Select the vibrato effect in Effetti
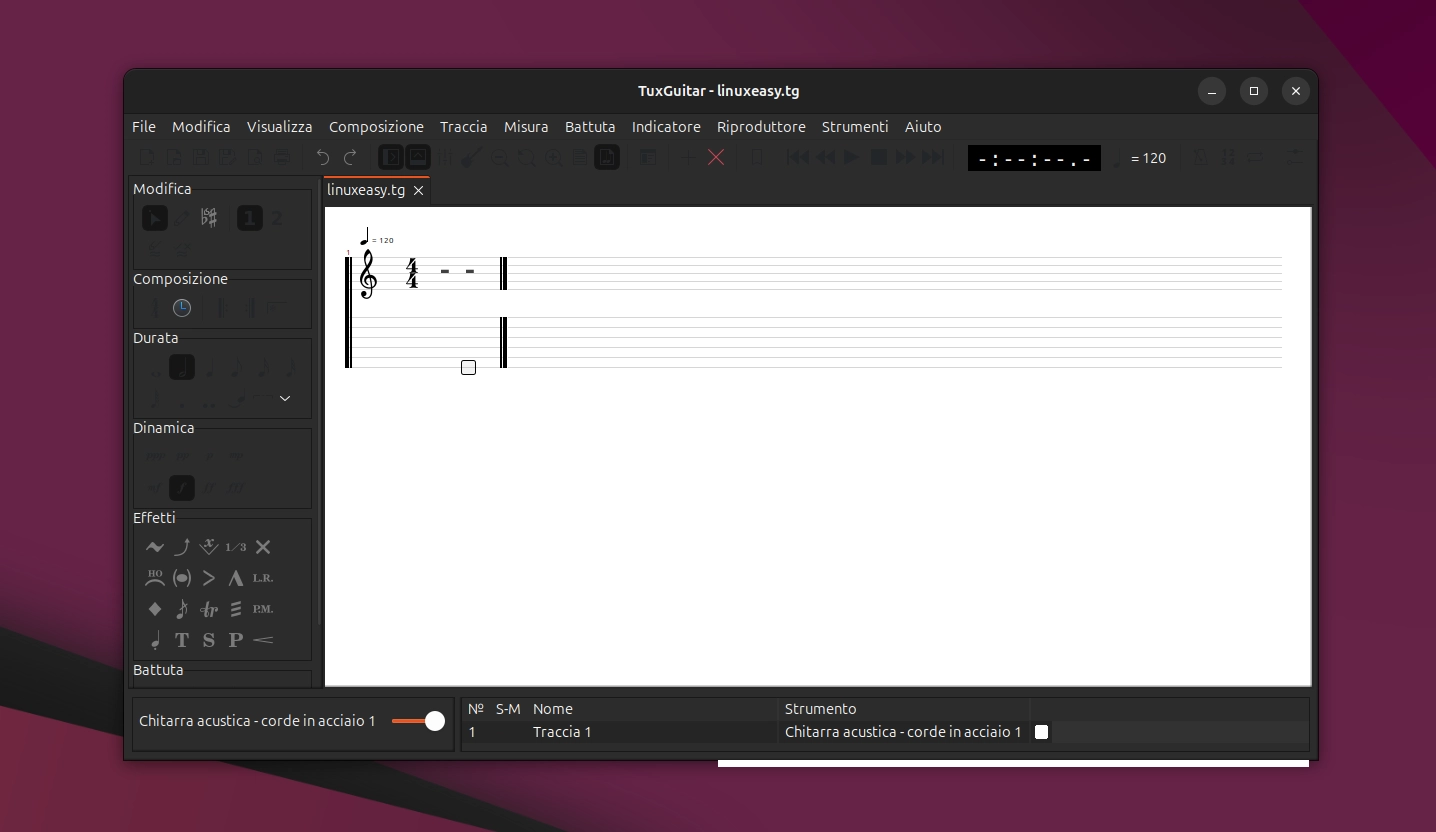Screen dimensions: 1436x832 coord(155,547)
